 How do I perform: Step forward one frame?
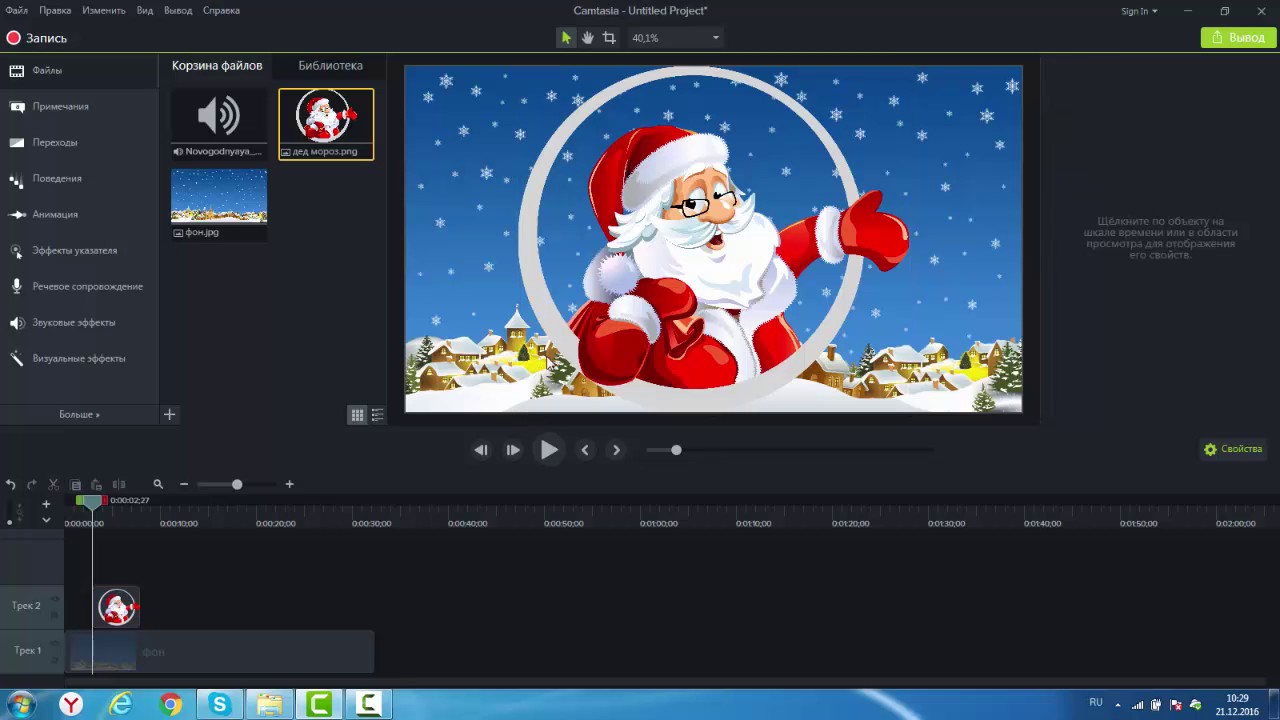[x=513, y=450]
